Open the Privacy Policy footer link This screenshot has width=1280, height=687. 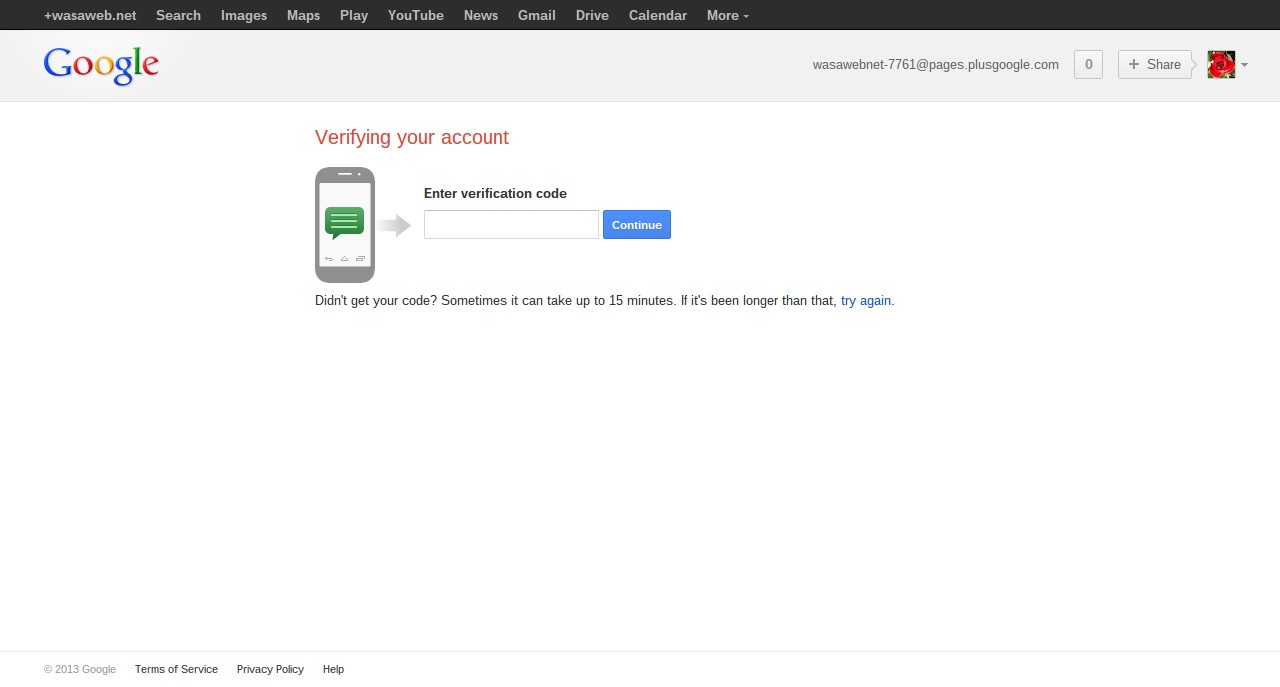coord(270,669)
